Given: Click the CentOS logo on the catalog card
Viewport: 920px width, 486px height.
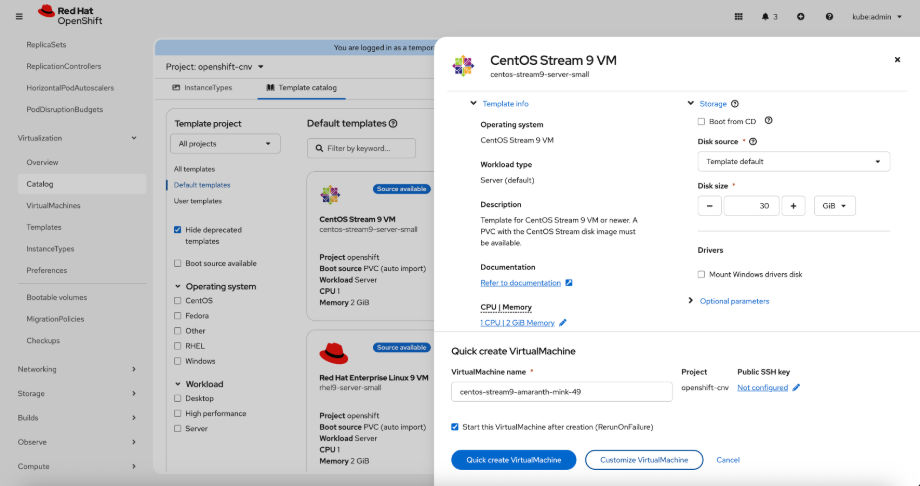Looking at the screenshot, I should 330,194.
